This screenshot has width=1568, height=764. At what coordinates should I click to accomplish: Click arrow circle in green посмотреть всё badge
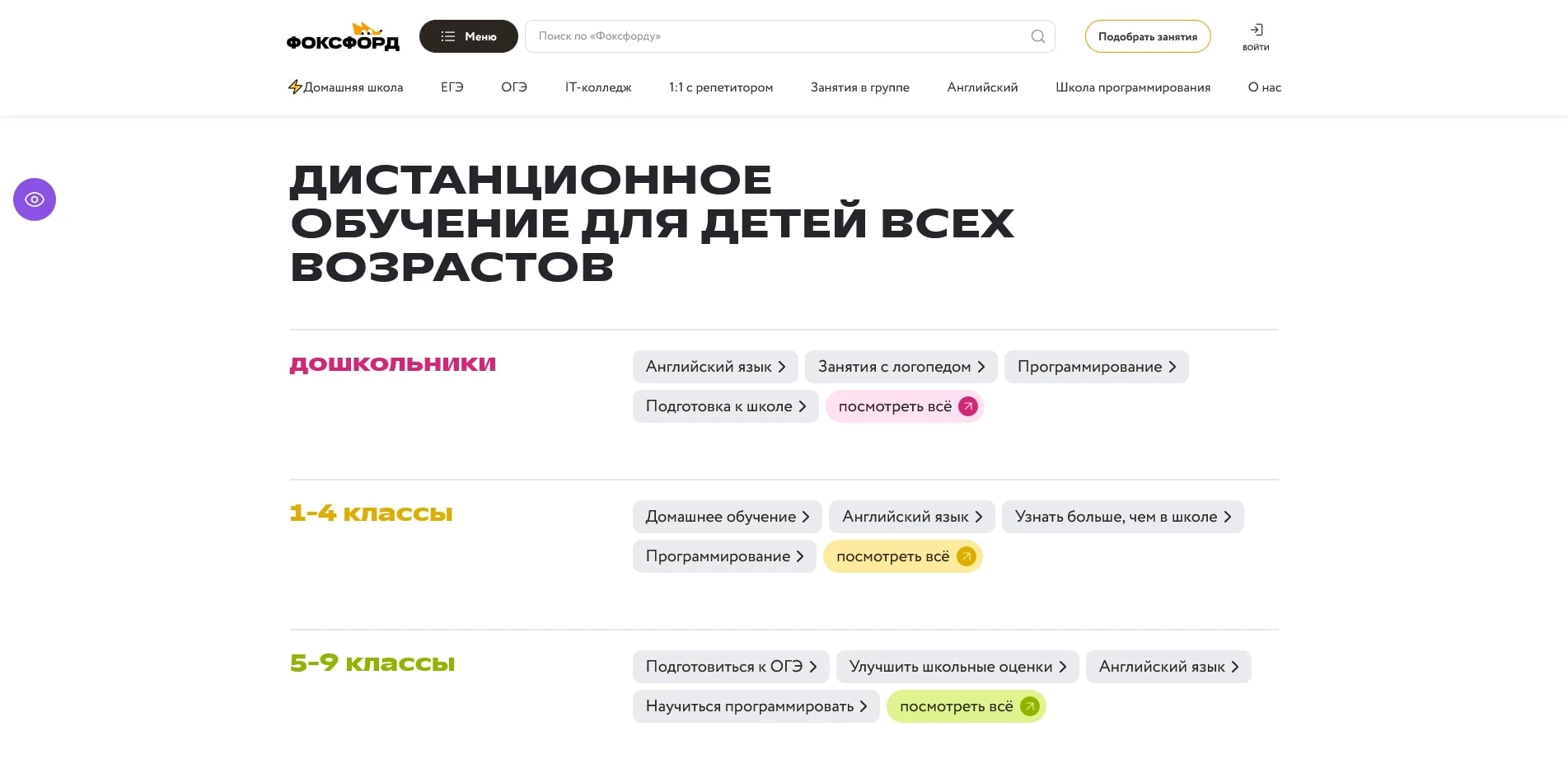[1028, 705]
